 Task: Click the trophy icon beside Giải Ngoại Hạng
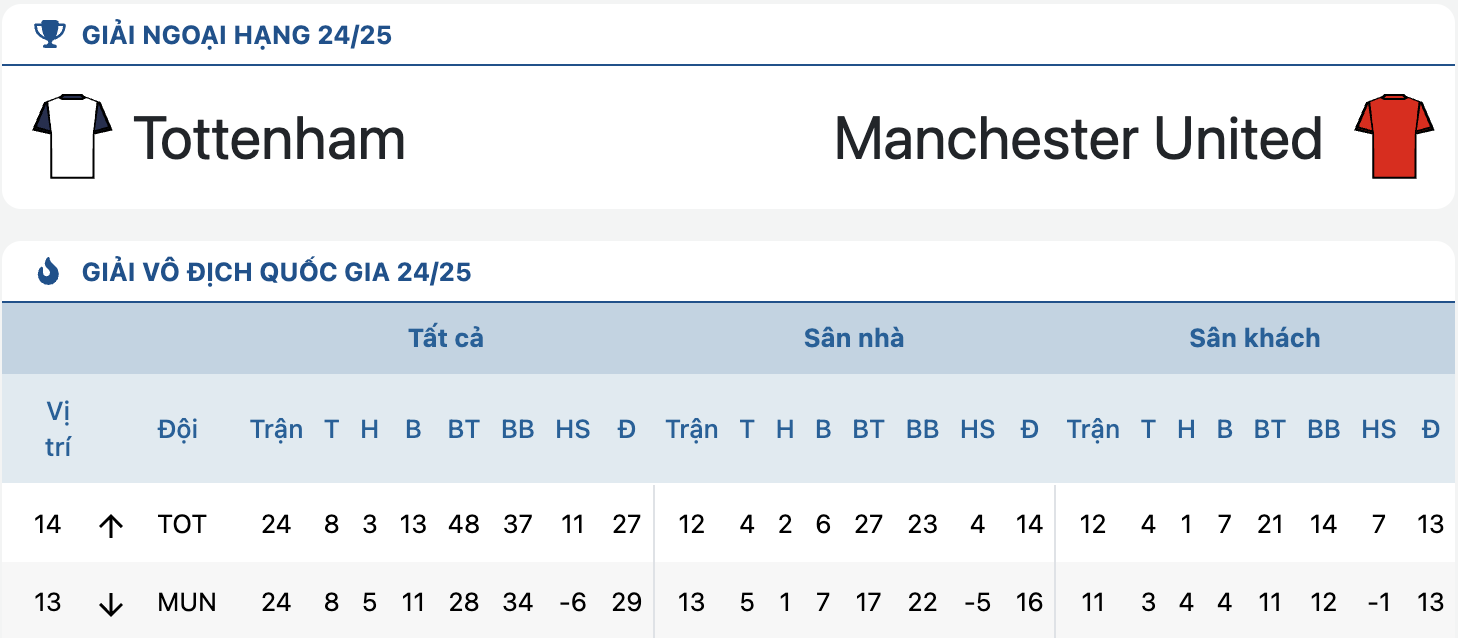pos(47,36)
